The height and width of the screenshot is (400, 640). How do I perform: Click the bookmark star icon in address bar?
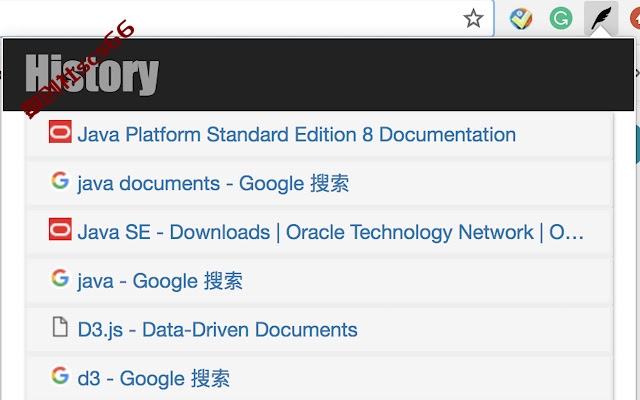click(x=473, y=18)
